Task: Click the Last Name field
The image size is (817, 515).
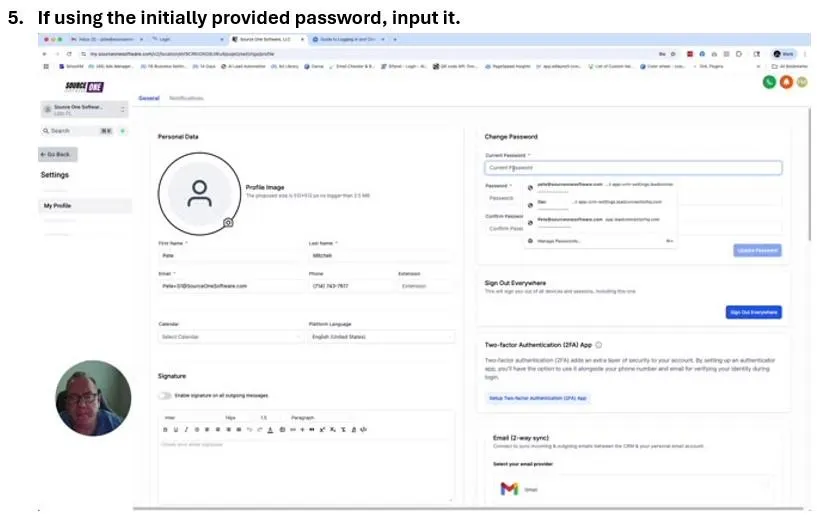Action: [381, 255]
